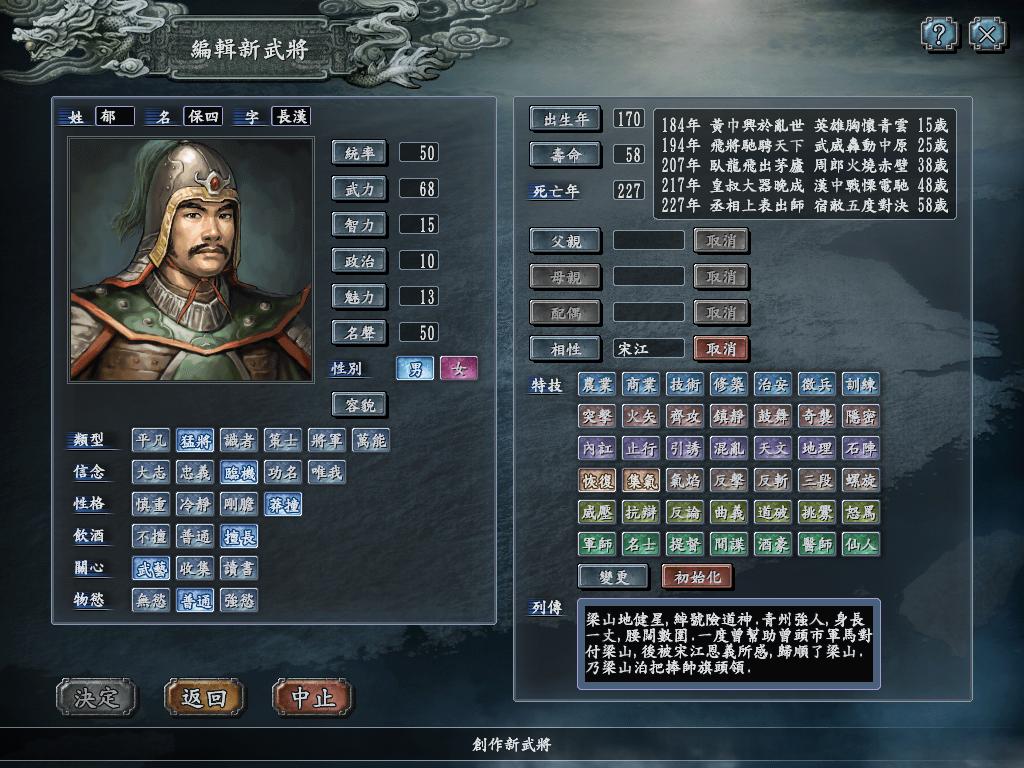Open the 出生年 birth year setting
This screenshot has height=768, width=1024.
coord(566,119)
